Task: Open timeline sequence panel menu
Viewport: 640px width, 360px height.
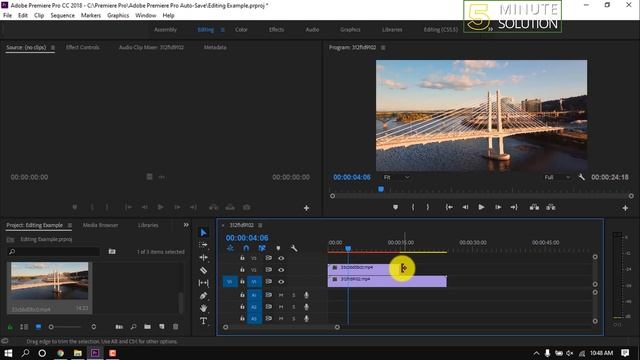Action: pyautogui.click(x=260, y=225)
